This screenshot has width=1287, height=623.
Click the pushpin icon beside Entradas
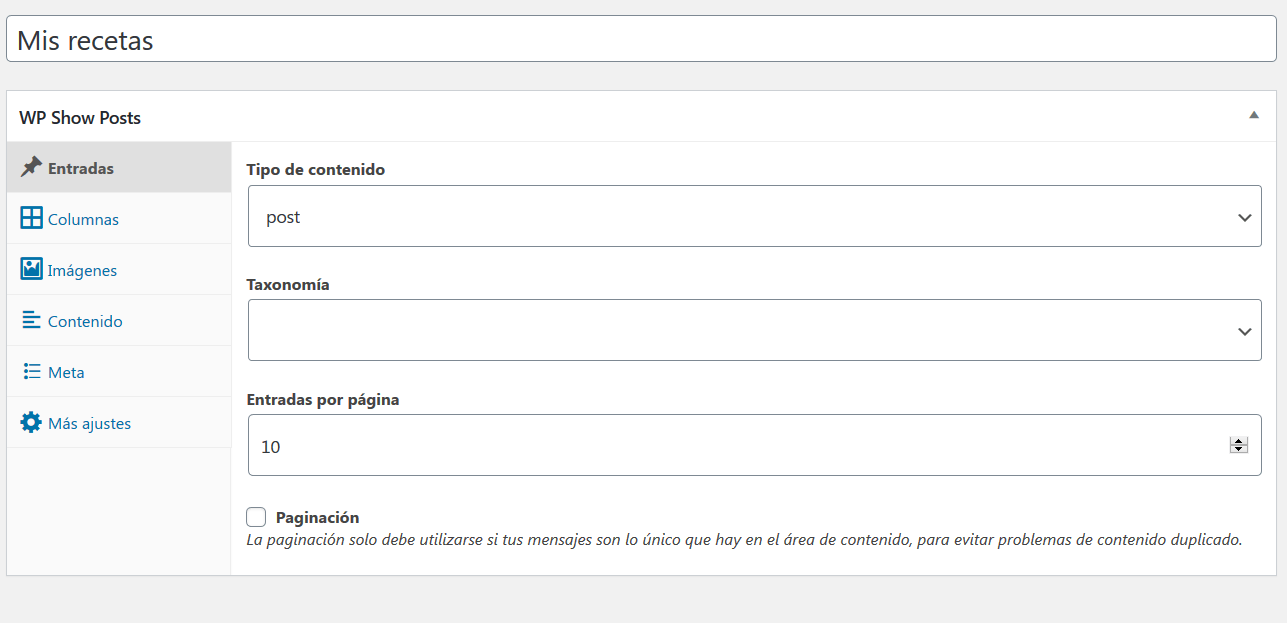pos(31,167)
